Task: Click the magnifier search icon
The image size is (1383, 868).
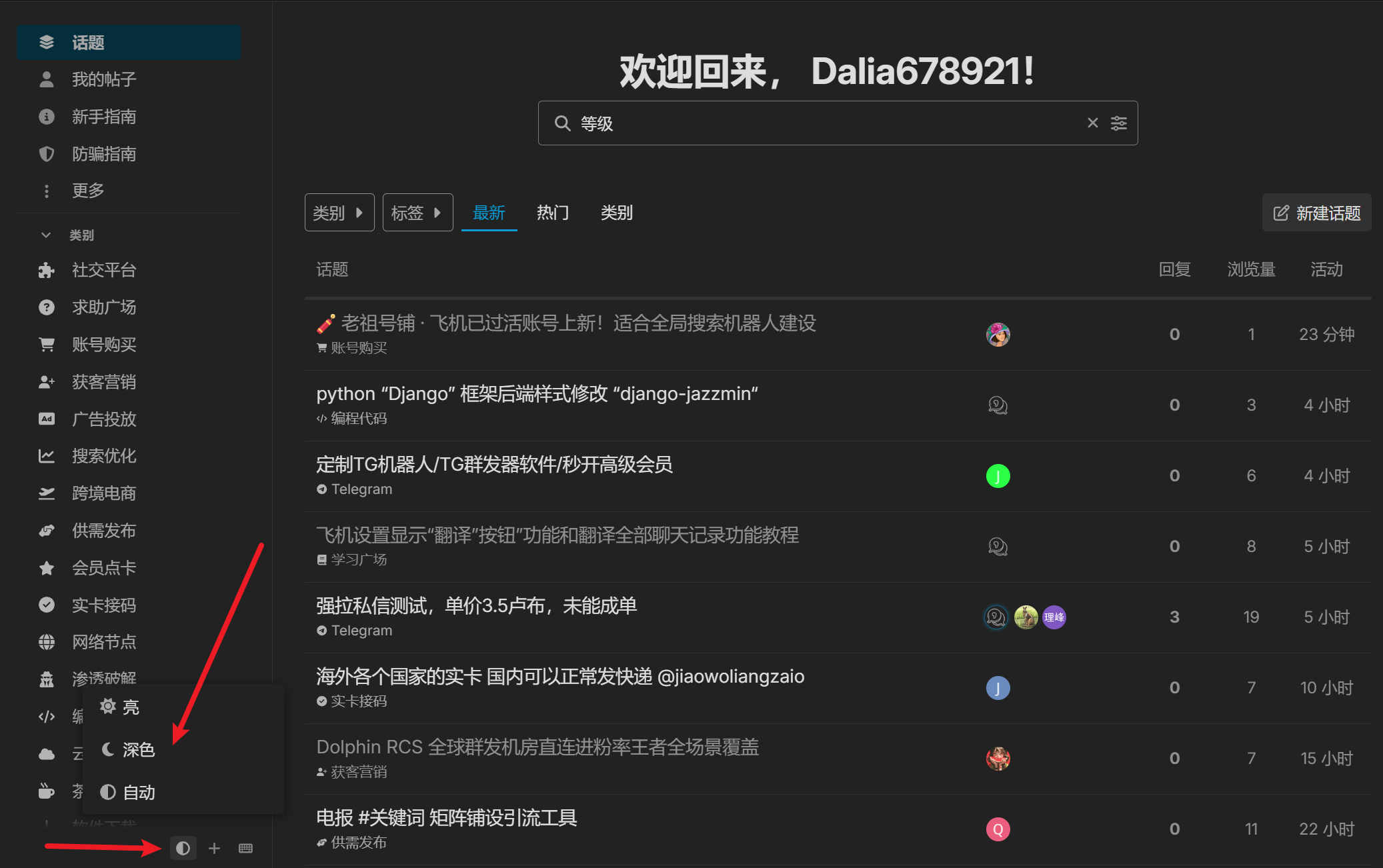Action: tap(562, 123)
